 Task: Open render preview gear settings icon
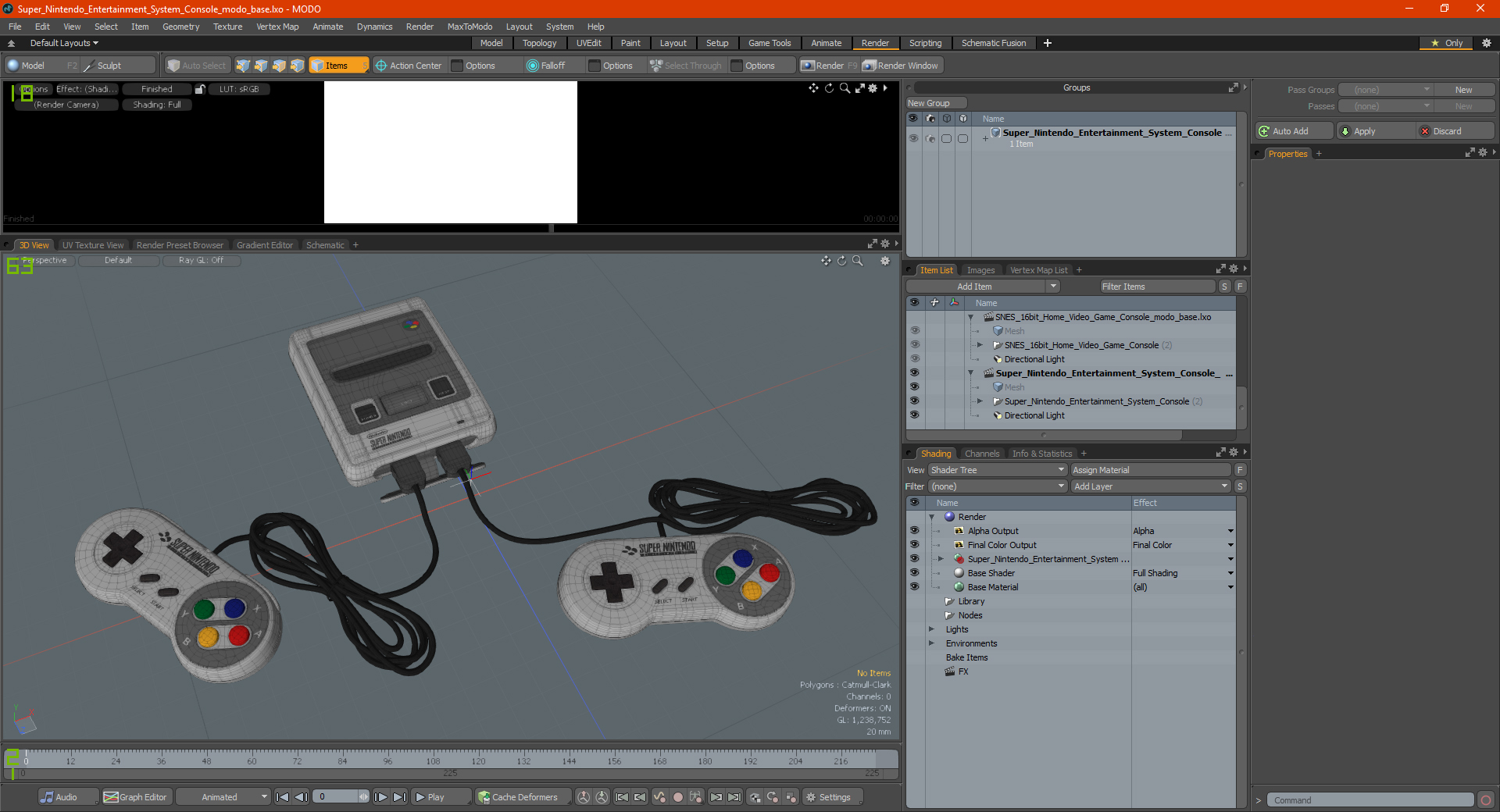[x=873, y=88]
